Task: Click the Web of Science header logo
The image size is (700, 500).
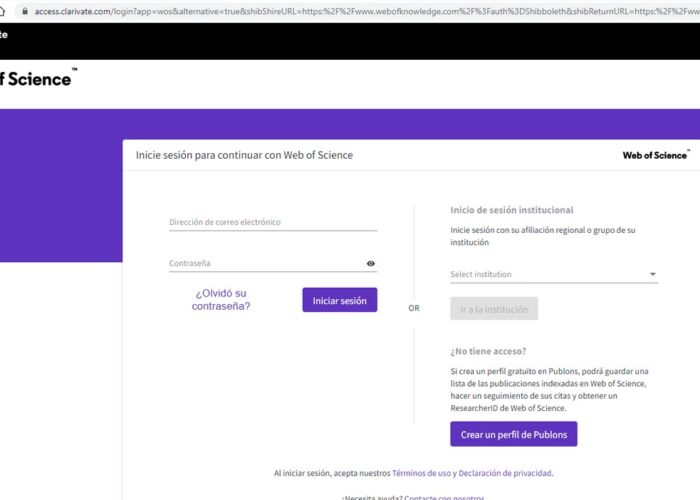Action: 38,79
